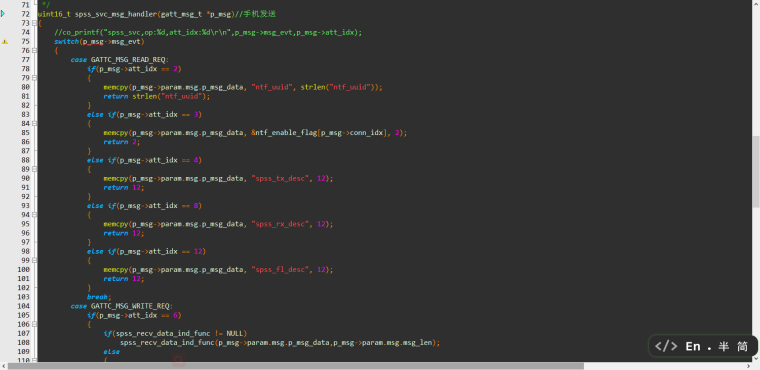Click the return 12; statement on line 96
The height and width of the screenshot is (370, 760).
tap(124, 233)
